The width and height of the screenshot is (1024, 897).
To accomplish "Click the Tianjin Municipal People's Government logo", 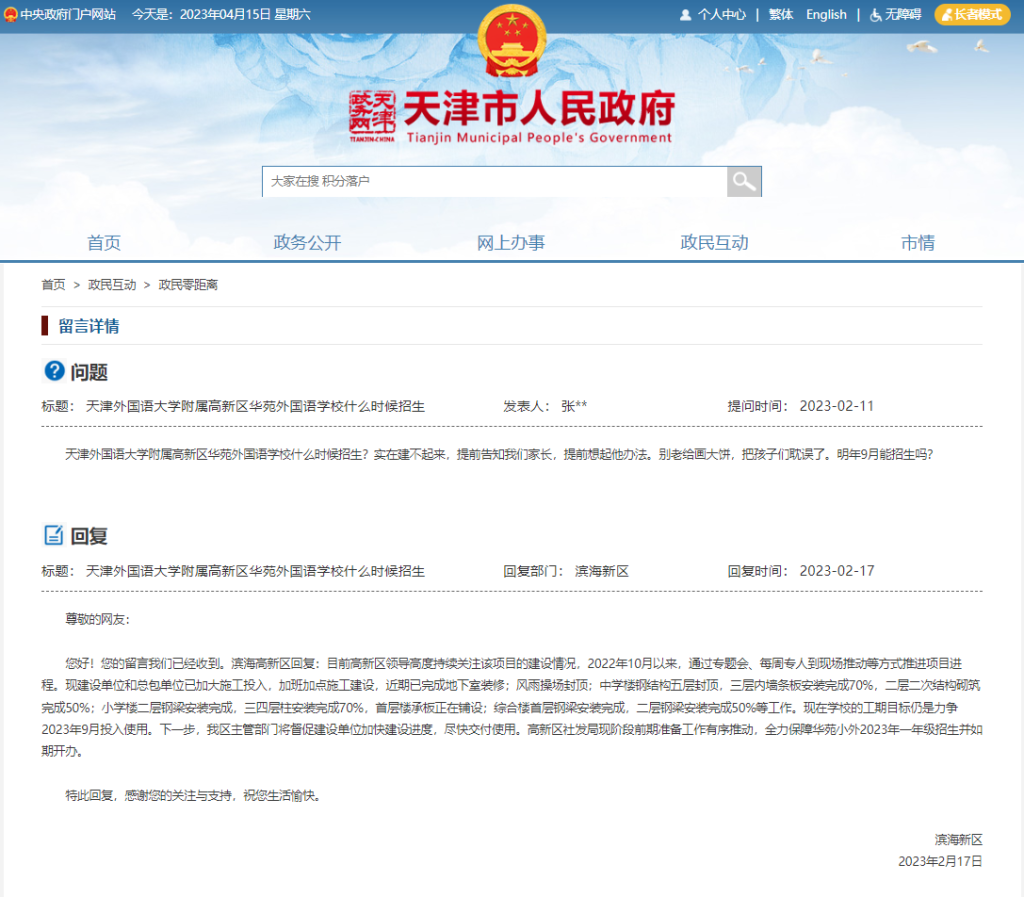I will point(512,118).
